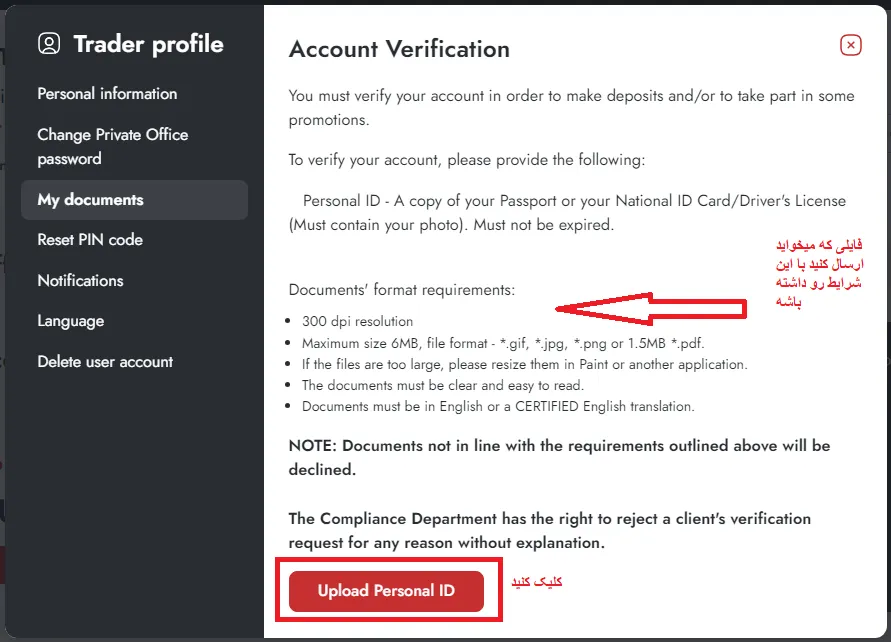Image resolution: width=891 pixels, height=642 pixels.
Task: Open the Personal information section
Action: click(x=107, y=94)
